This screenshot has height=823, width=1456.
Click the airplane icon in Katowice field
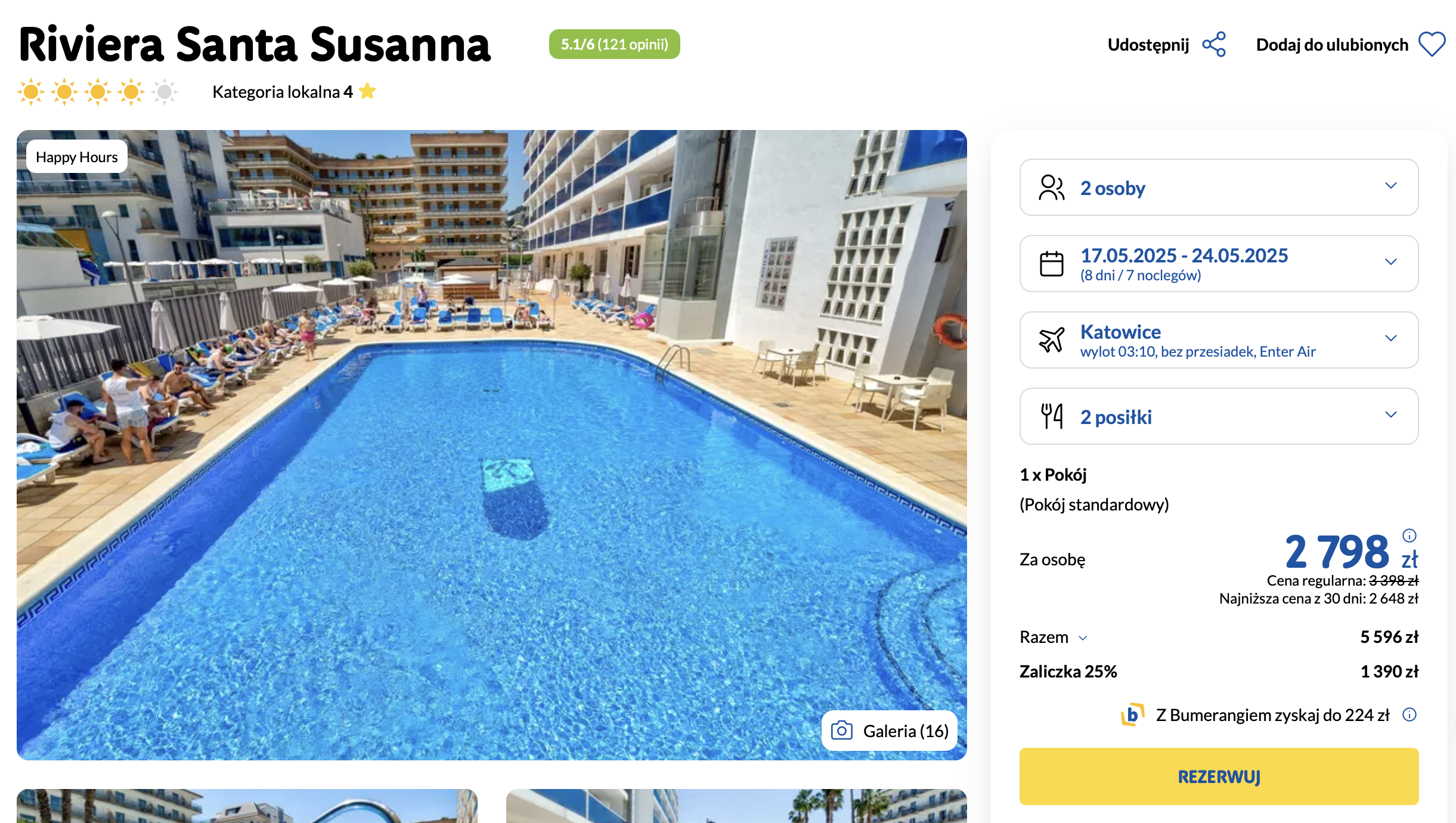(x=1051, y=340)
